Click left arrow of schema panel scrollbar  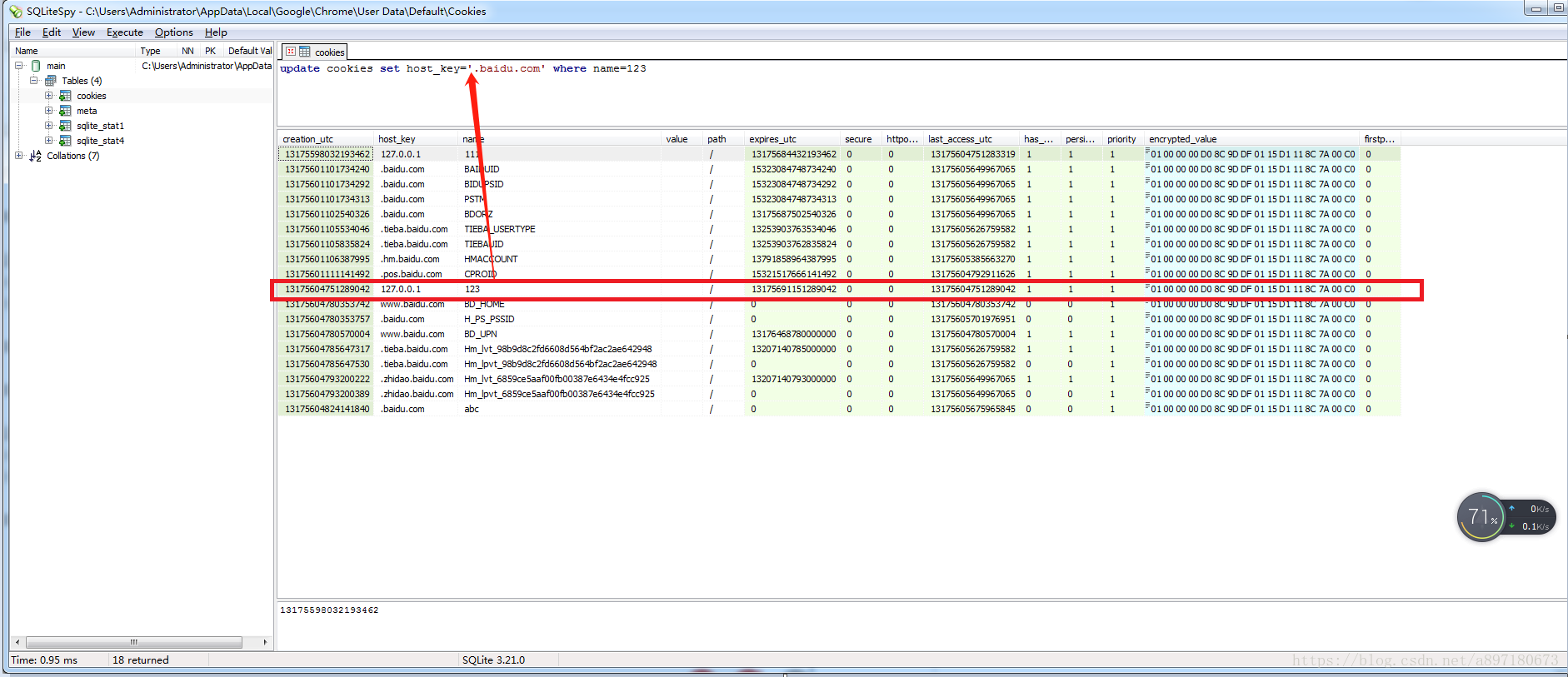tap(17, 642)
